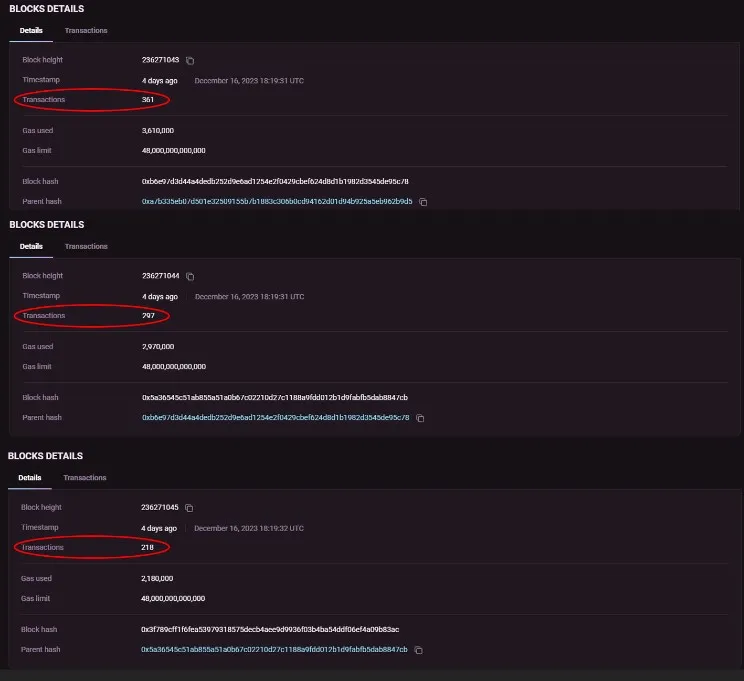The height and width of the screenshot is (681, 744).
Task: Open Transactions tab for block 236271044
Action: pyautogui.click(x=86, y=246)
